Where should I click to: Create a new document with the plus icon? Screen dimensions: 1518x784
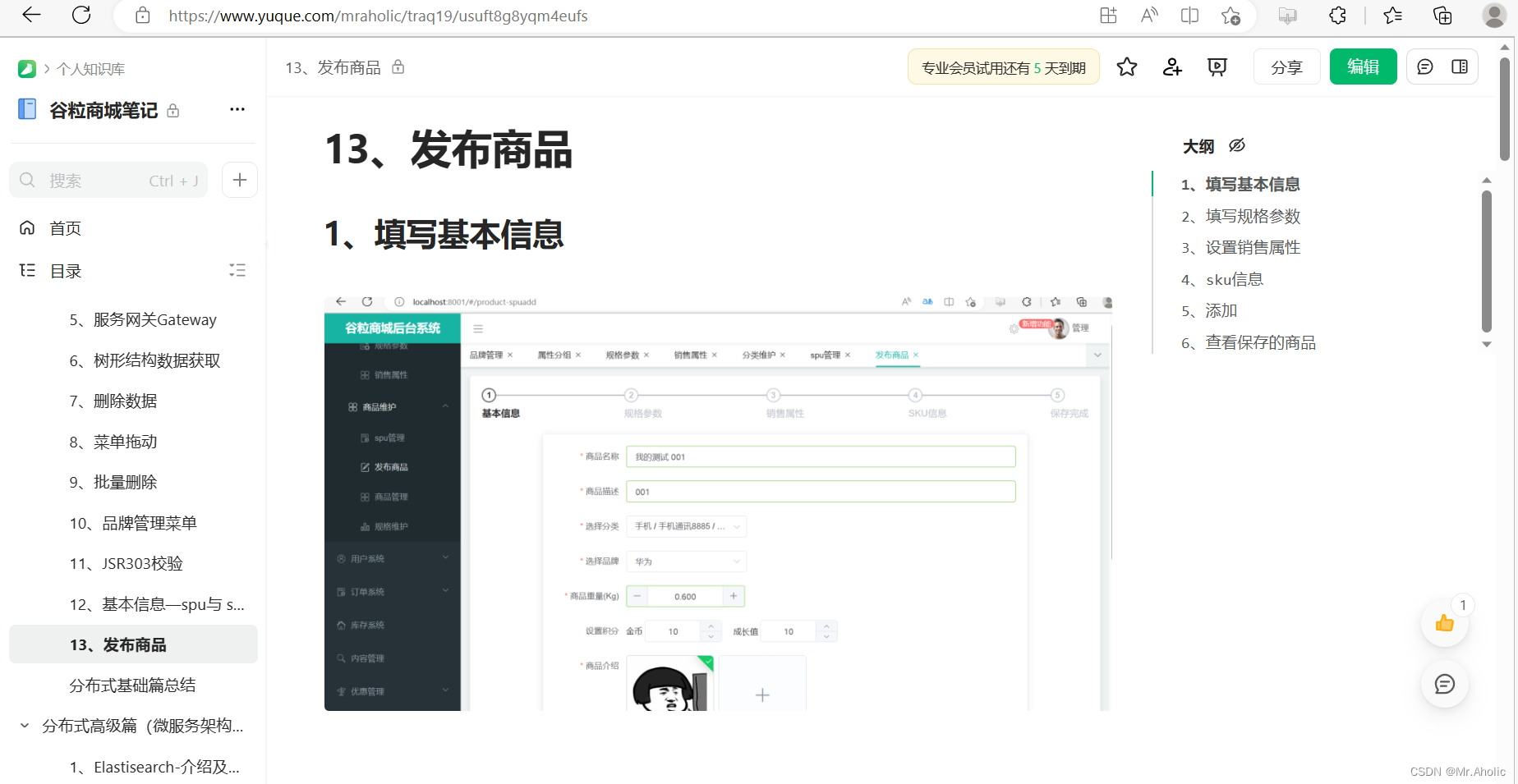point(239,180)
